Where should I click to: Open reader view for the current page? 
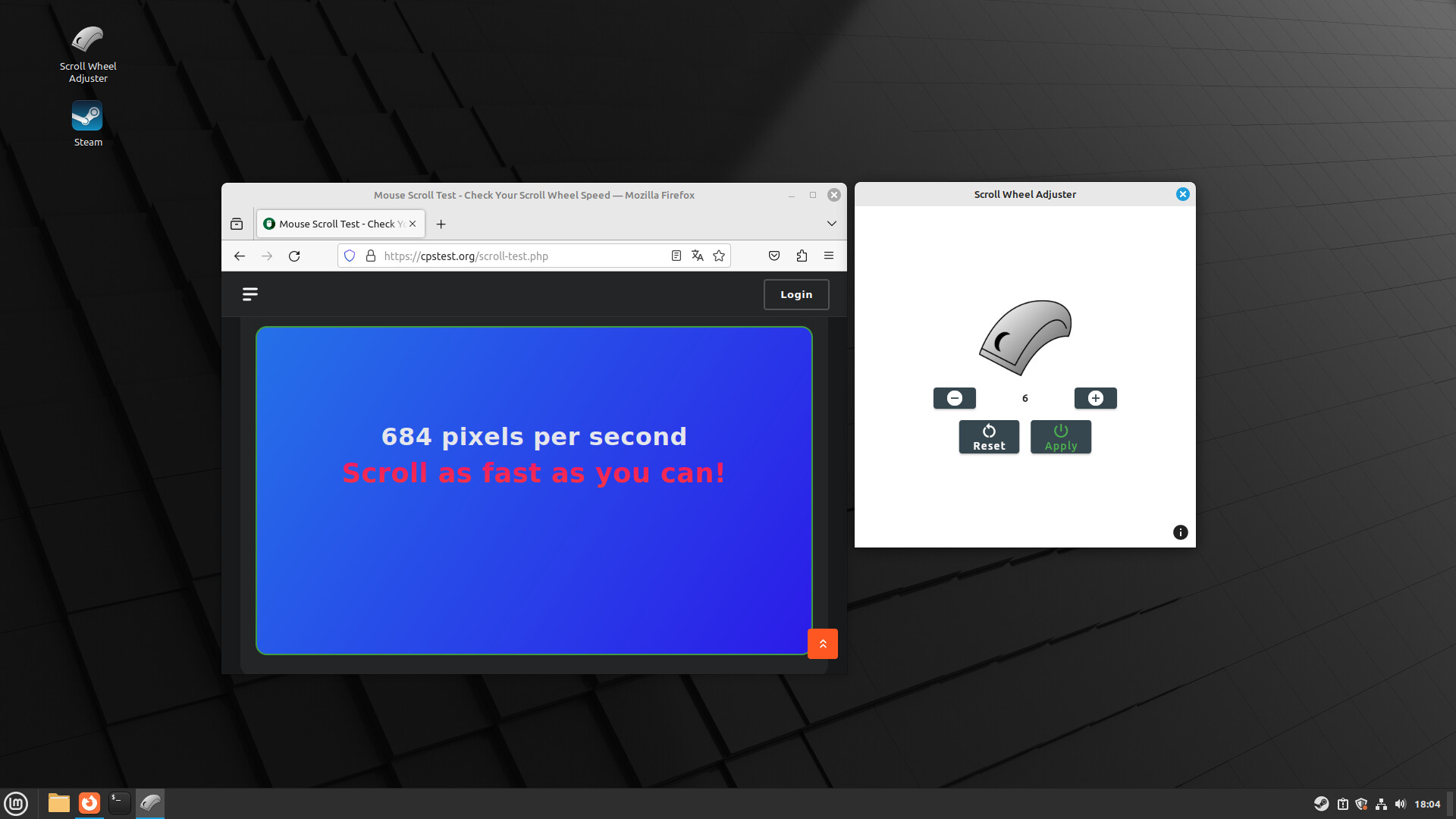click(x=676, y=256)
